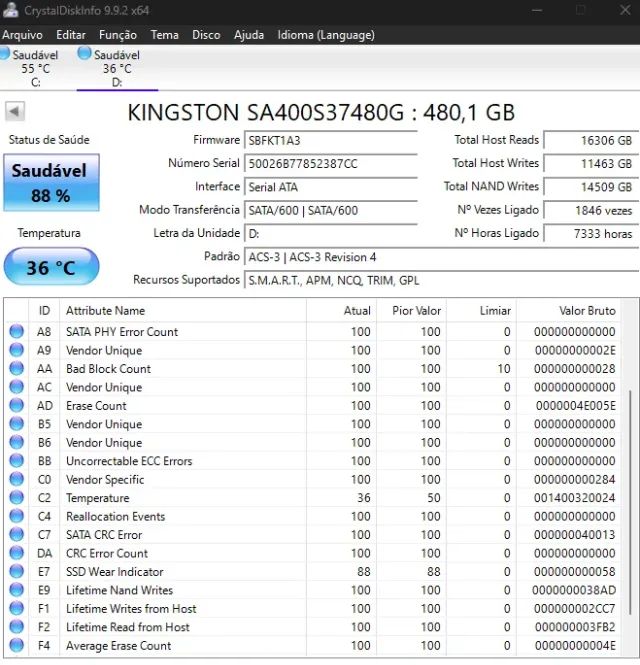The height and width of the screenshot is (665, 640).
Task: Click the Interface field Serial ATA
Action: tap(331, 187)
